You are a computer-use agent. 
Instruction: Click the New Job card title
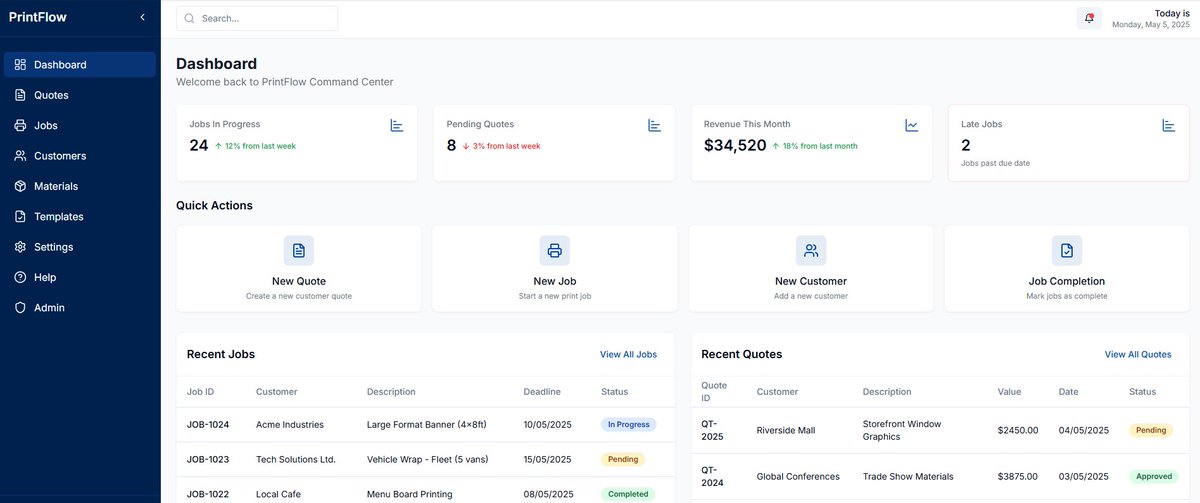(555, 281)
